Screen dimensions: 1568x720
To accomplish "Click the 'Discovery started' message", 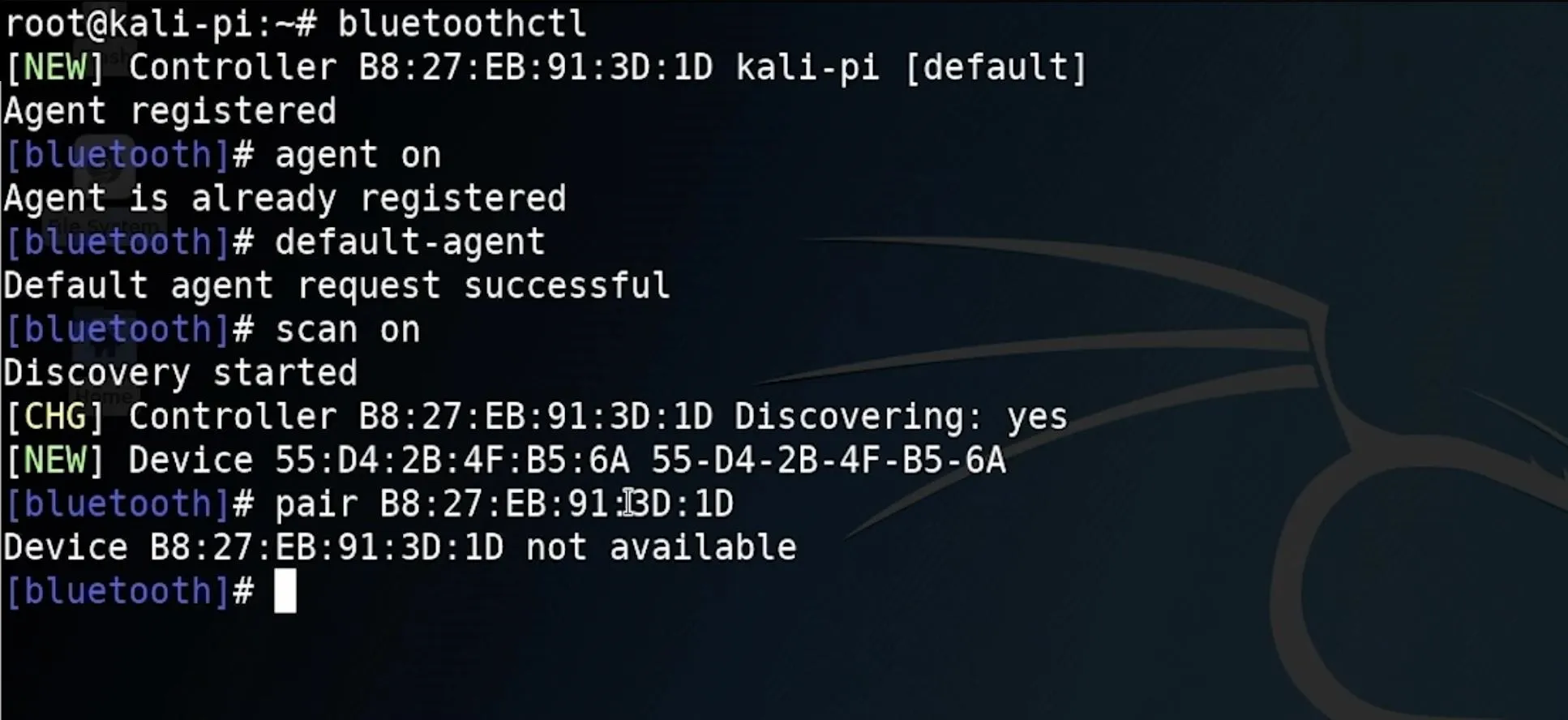I will click(180, 374).
